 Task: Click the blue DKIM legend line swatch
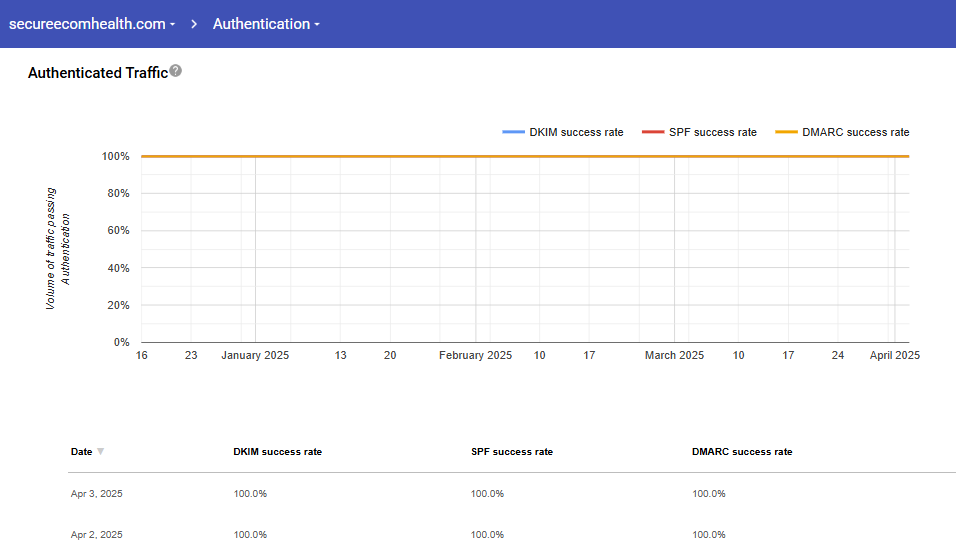click(x=513, y=132)
